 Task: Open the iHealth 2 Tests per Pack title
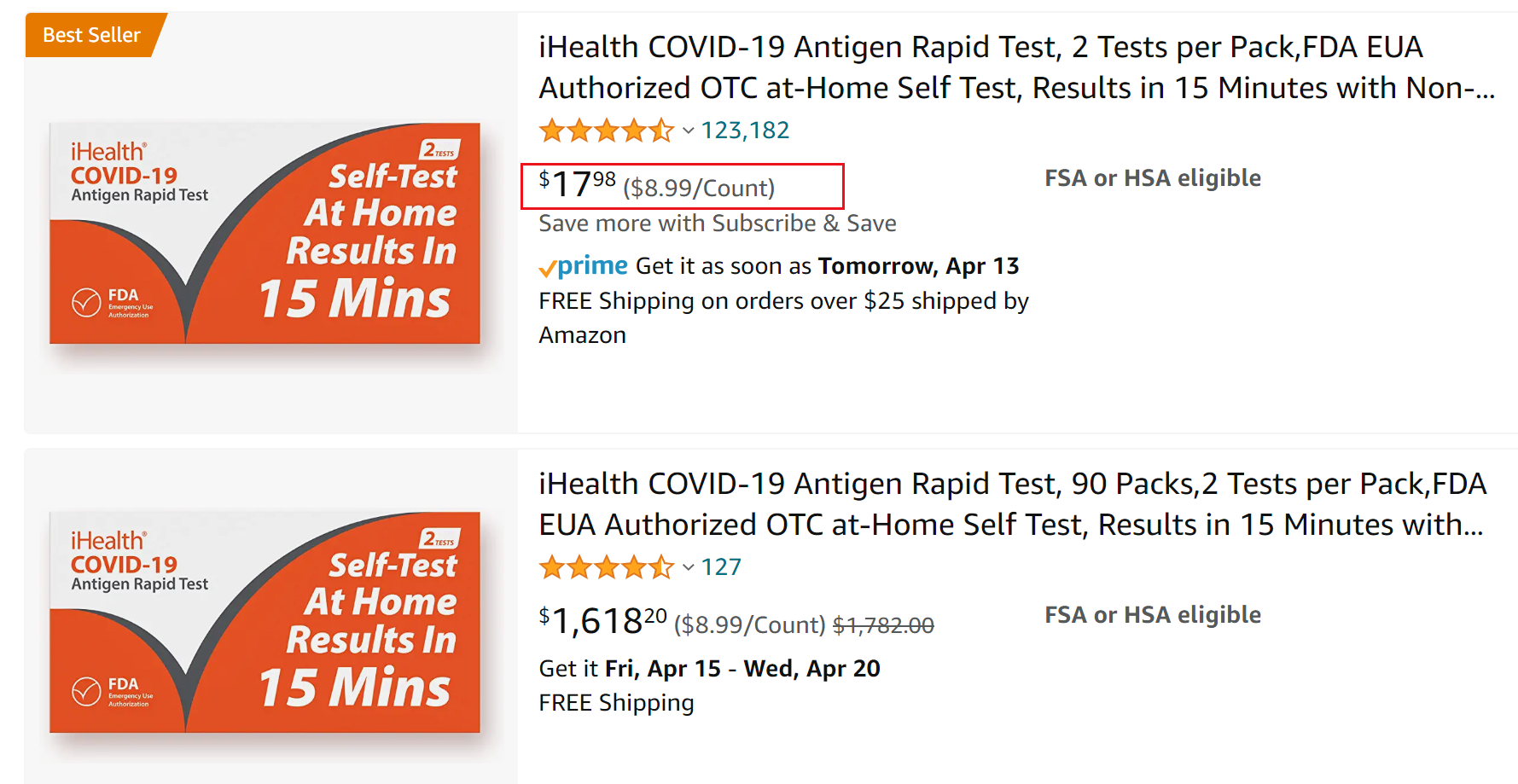[1015, 67]
